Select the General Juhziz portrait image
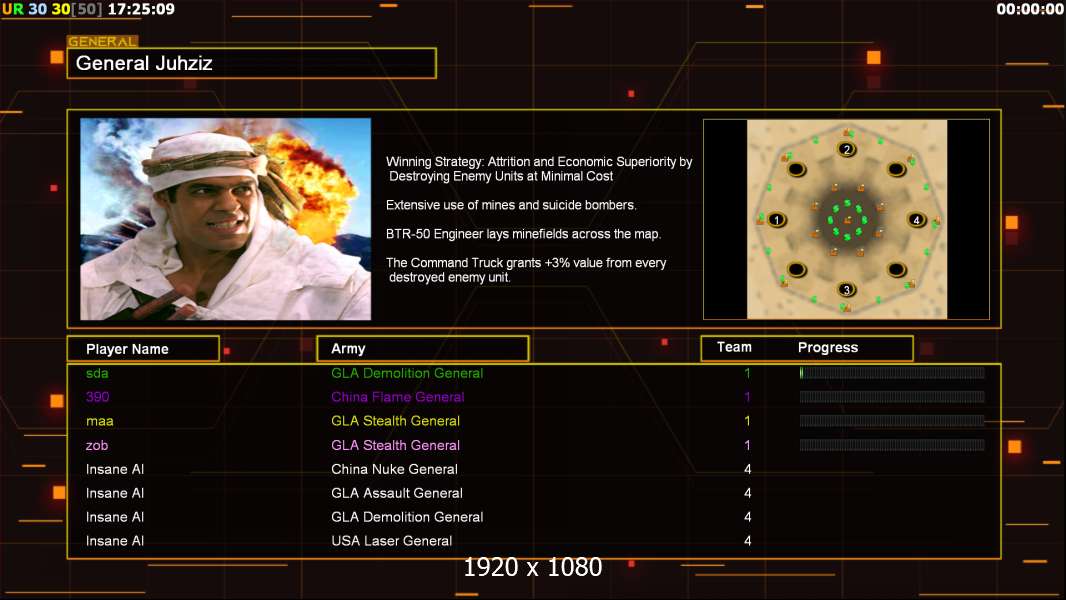This screenshot has height=600, width=1066. [226, 219]
